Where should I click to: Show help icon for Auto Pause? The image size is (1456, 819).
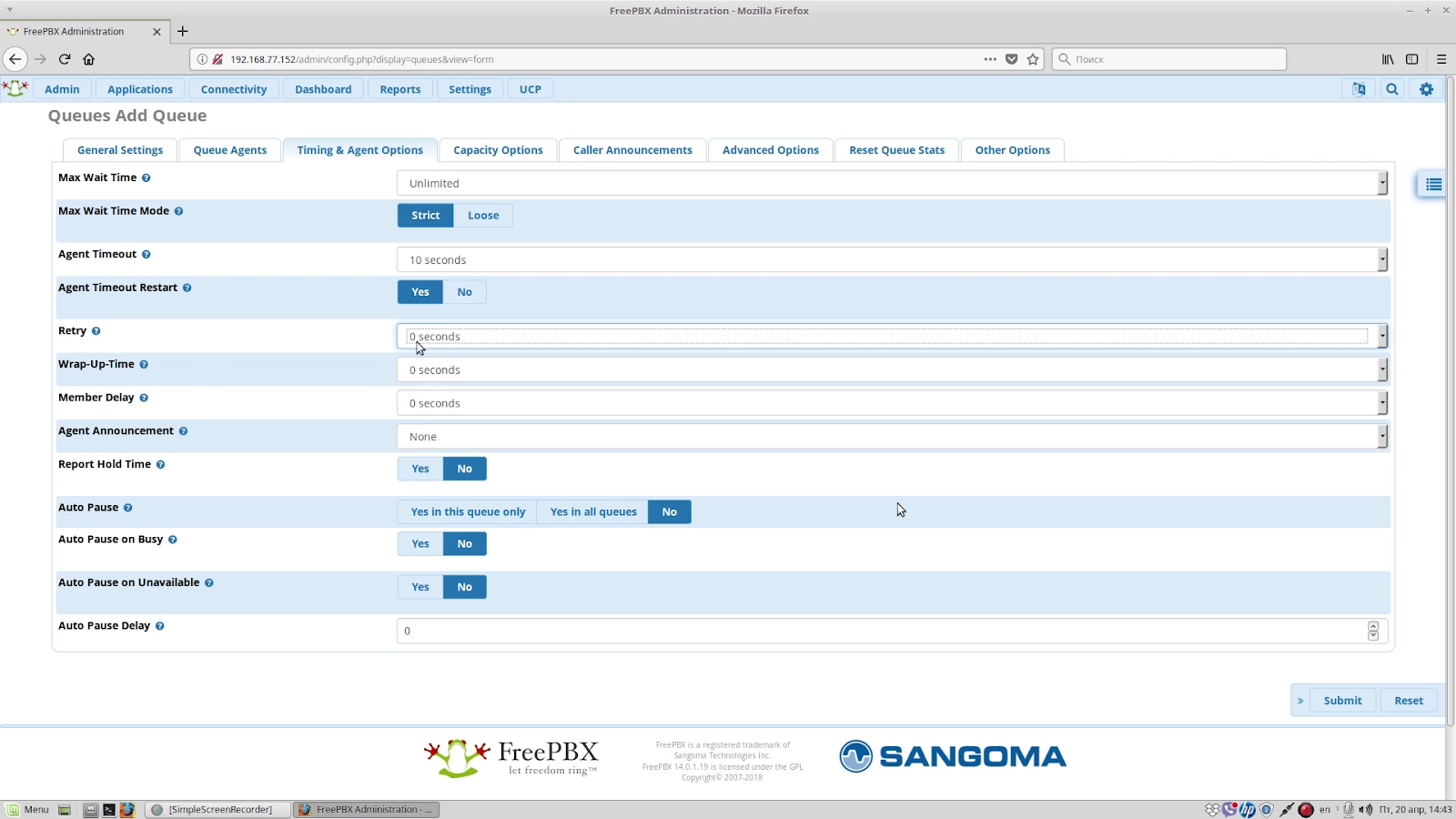[x=127, y=508]
